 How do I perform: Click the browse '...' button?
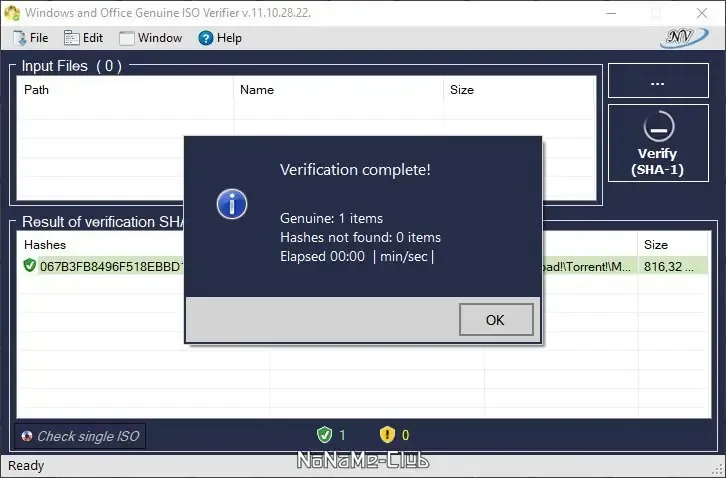coord(658,81)
